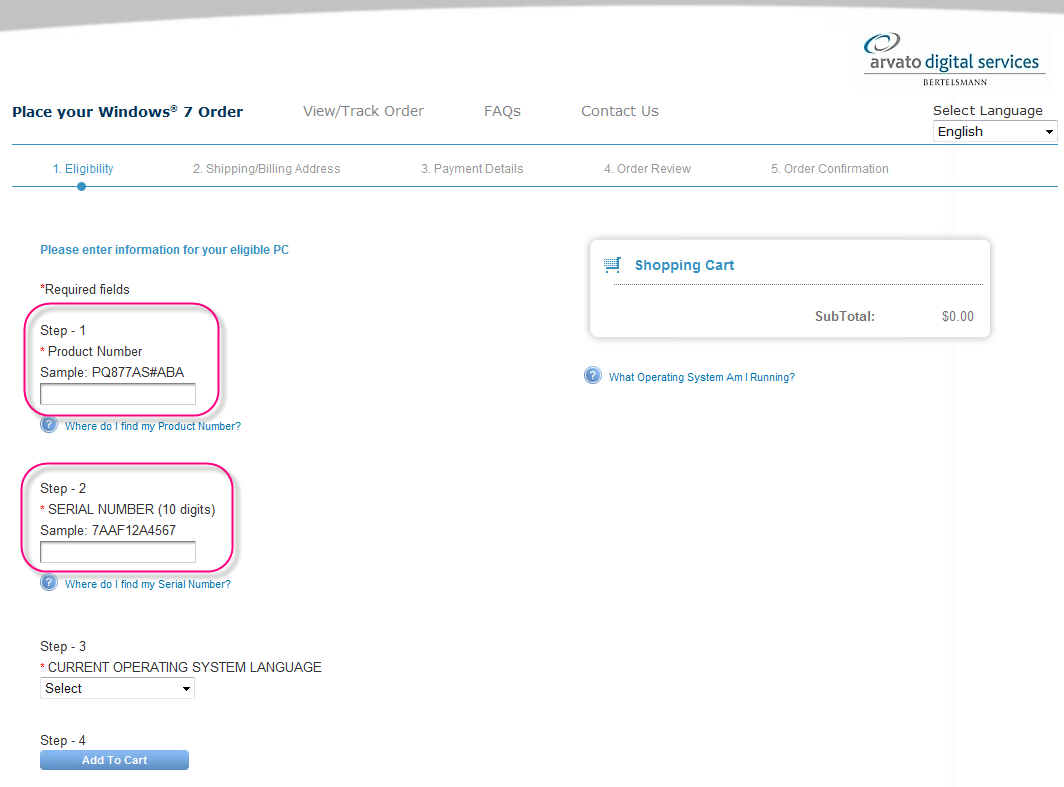Click the arvato digital services logo
The width and height of the screenshot is (1064, 787).
point(952,58)
